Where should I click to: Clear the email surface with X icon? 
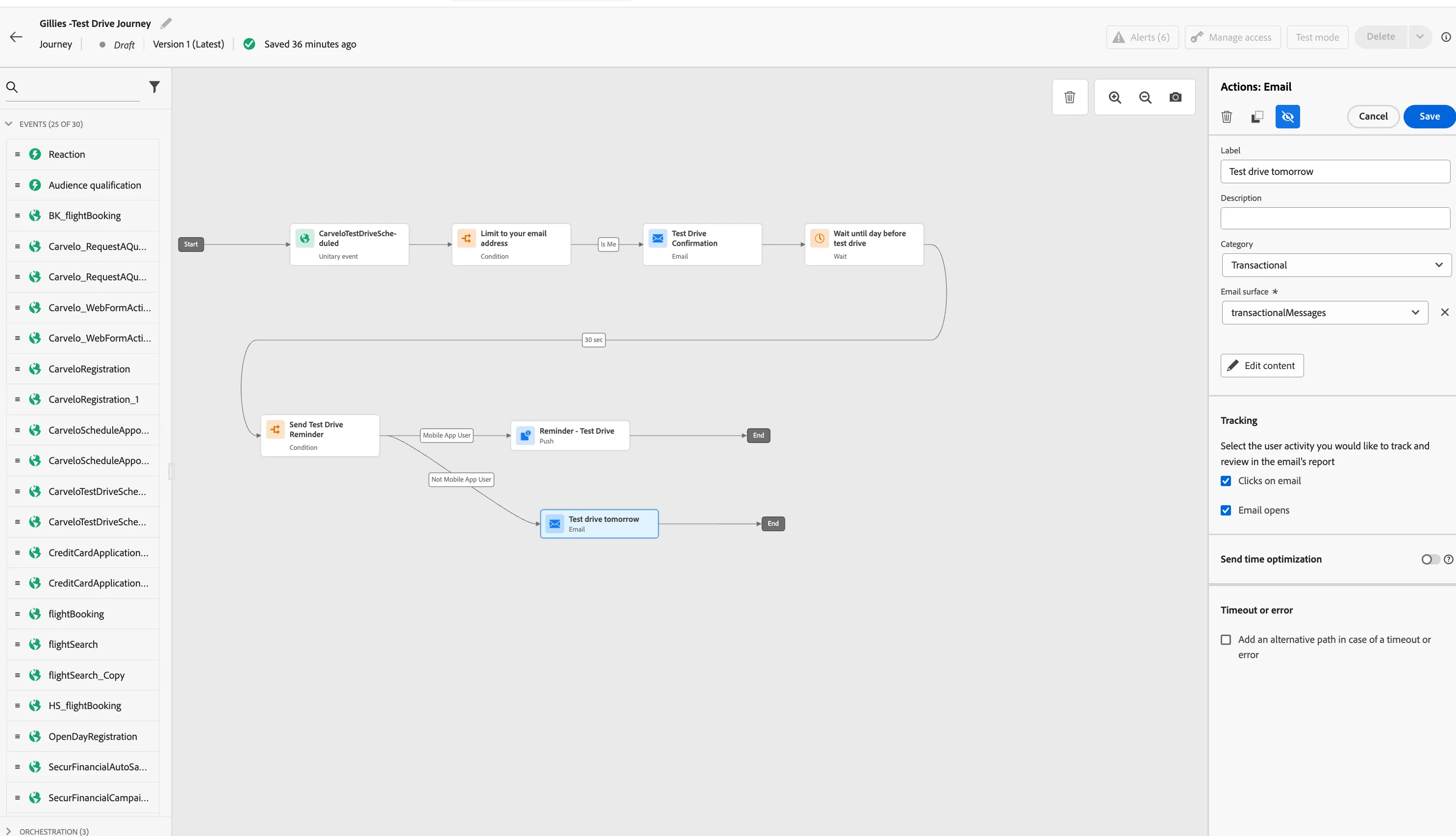(1445, 312)
